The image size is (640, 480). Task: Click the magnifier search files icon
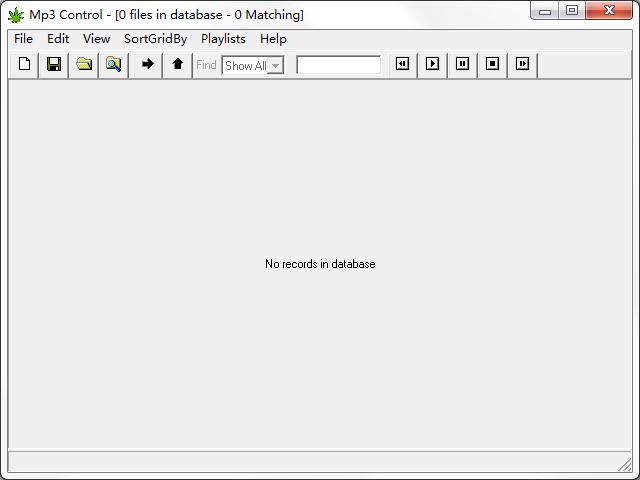pyautogui.click(x=113, y=64)
